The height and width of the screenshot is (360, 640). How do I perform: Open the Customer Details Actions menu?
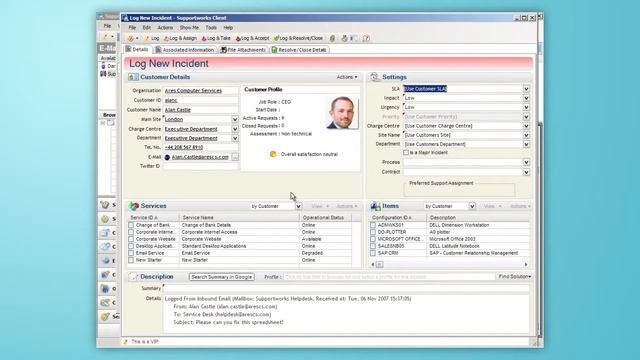[347, 77]
